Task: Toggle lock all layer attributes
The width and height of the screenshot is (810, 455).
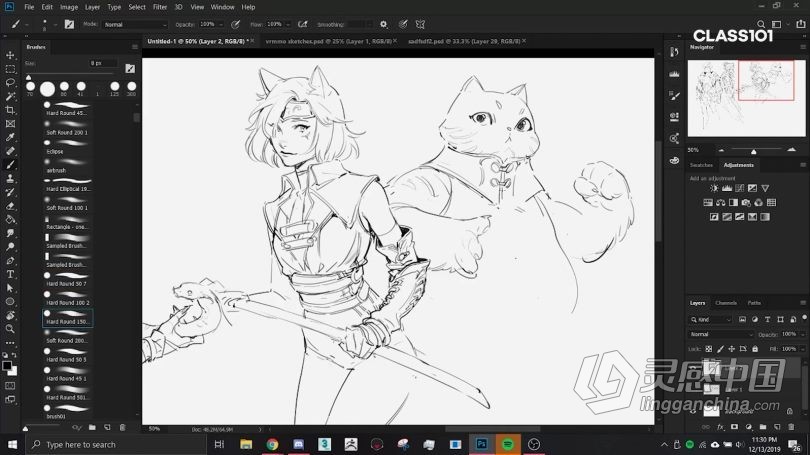Action: tap(755, 349)
